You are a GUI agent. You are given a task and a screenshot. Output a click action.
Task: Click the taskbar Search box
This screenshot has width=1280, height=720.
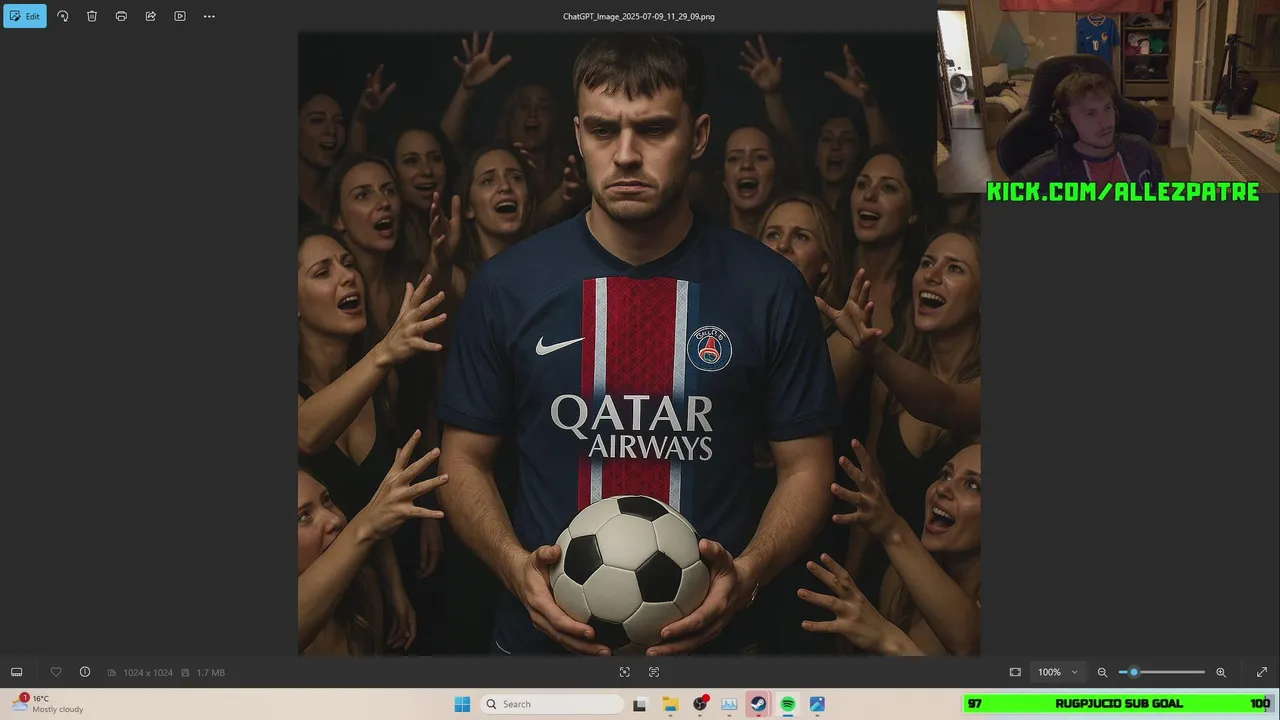(x=552, y=704)
